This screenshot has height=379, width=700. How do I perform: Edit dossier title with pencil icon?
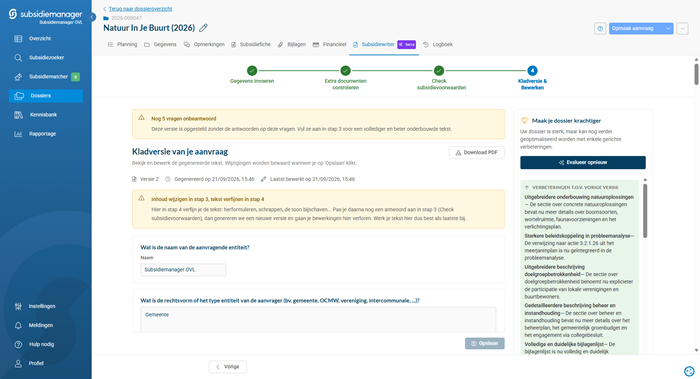[203, 28]
